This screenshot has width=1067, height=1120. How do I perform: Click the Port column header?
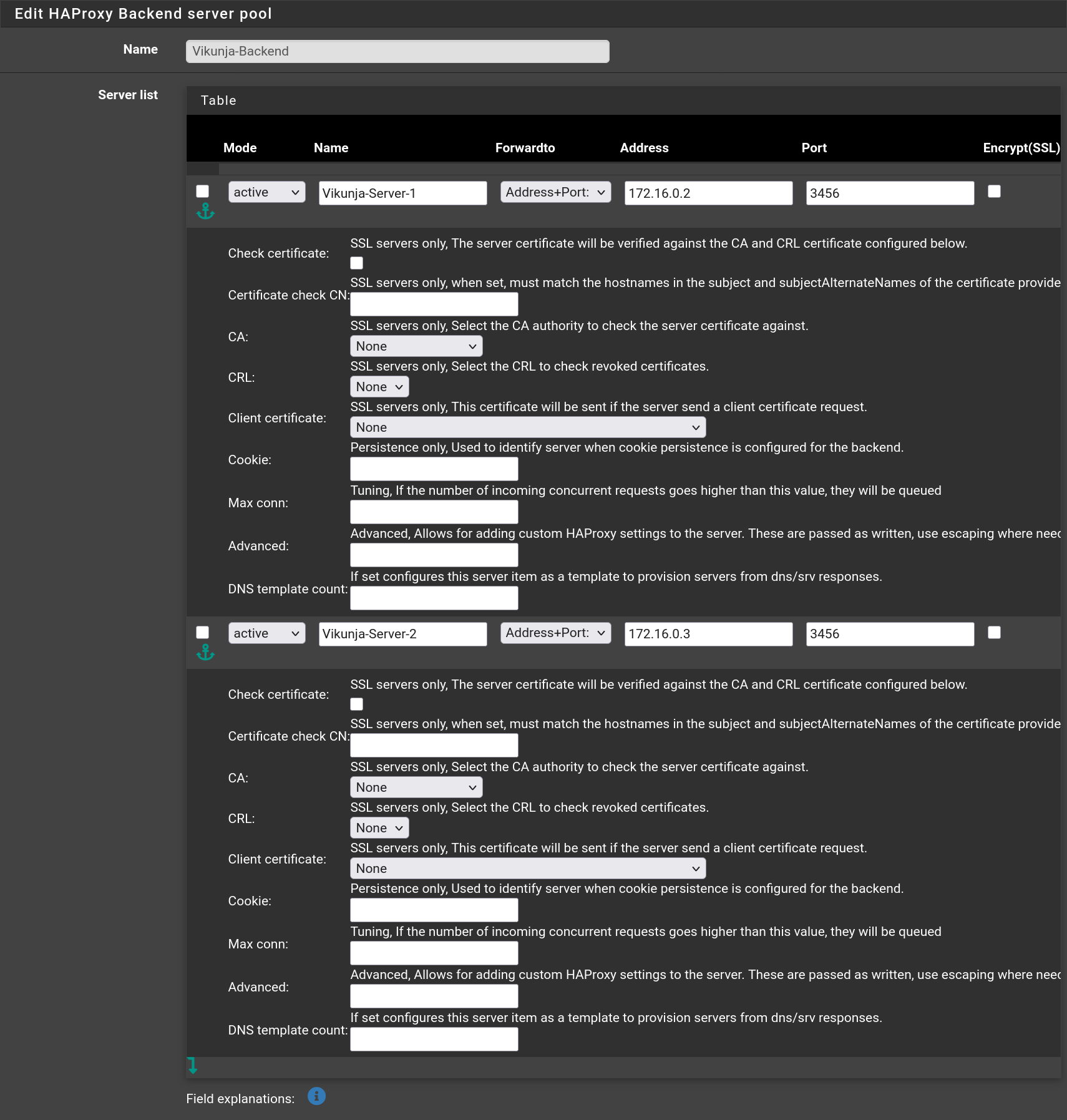point(814,148)
